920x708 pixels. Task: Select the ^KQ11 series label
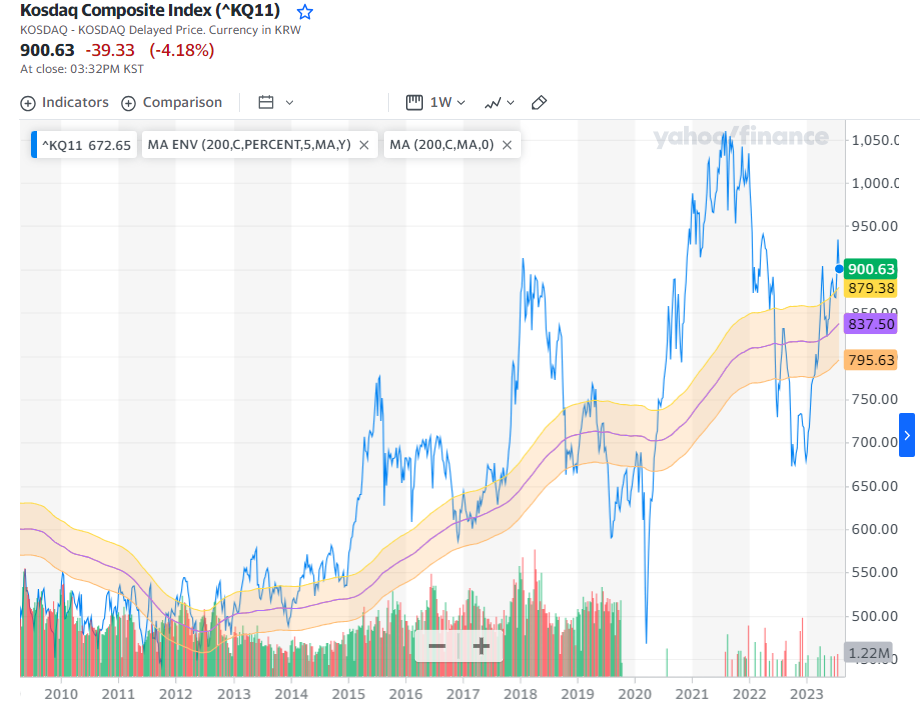[x=86, y=145]
